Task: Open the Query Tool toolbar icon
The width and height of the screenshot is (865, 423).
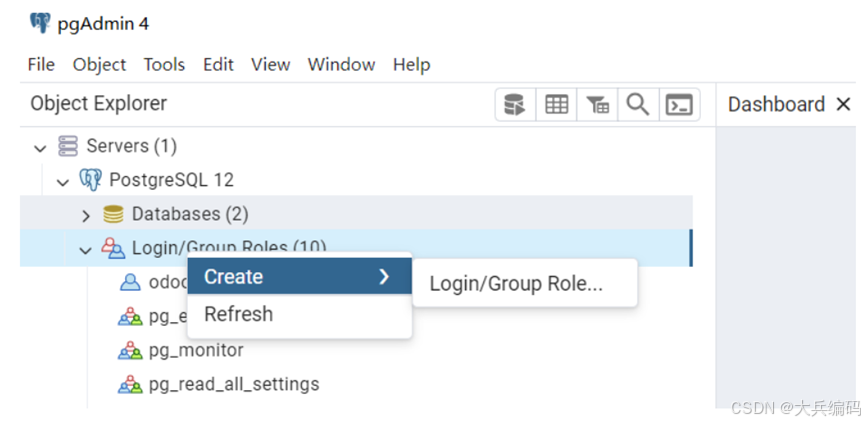Action: 515,104
